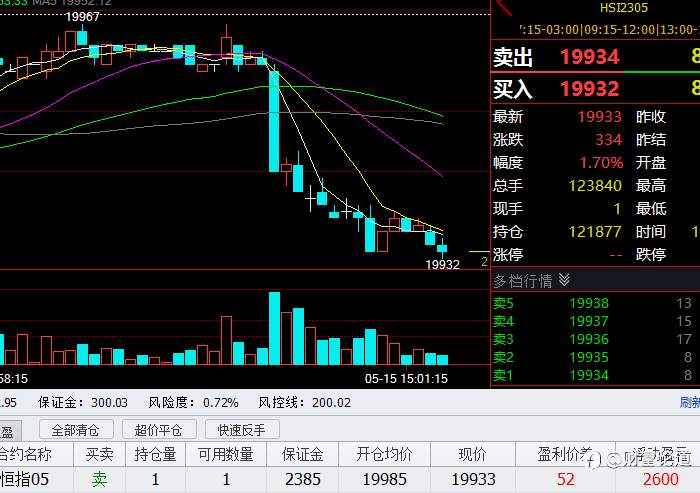700x493 pixels.
Task: Click the 昨结 label
Action: click(651, 140)
